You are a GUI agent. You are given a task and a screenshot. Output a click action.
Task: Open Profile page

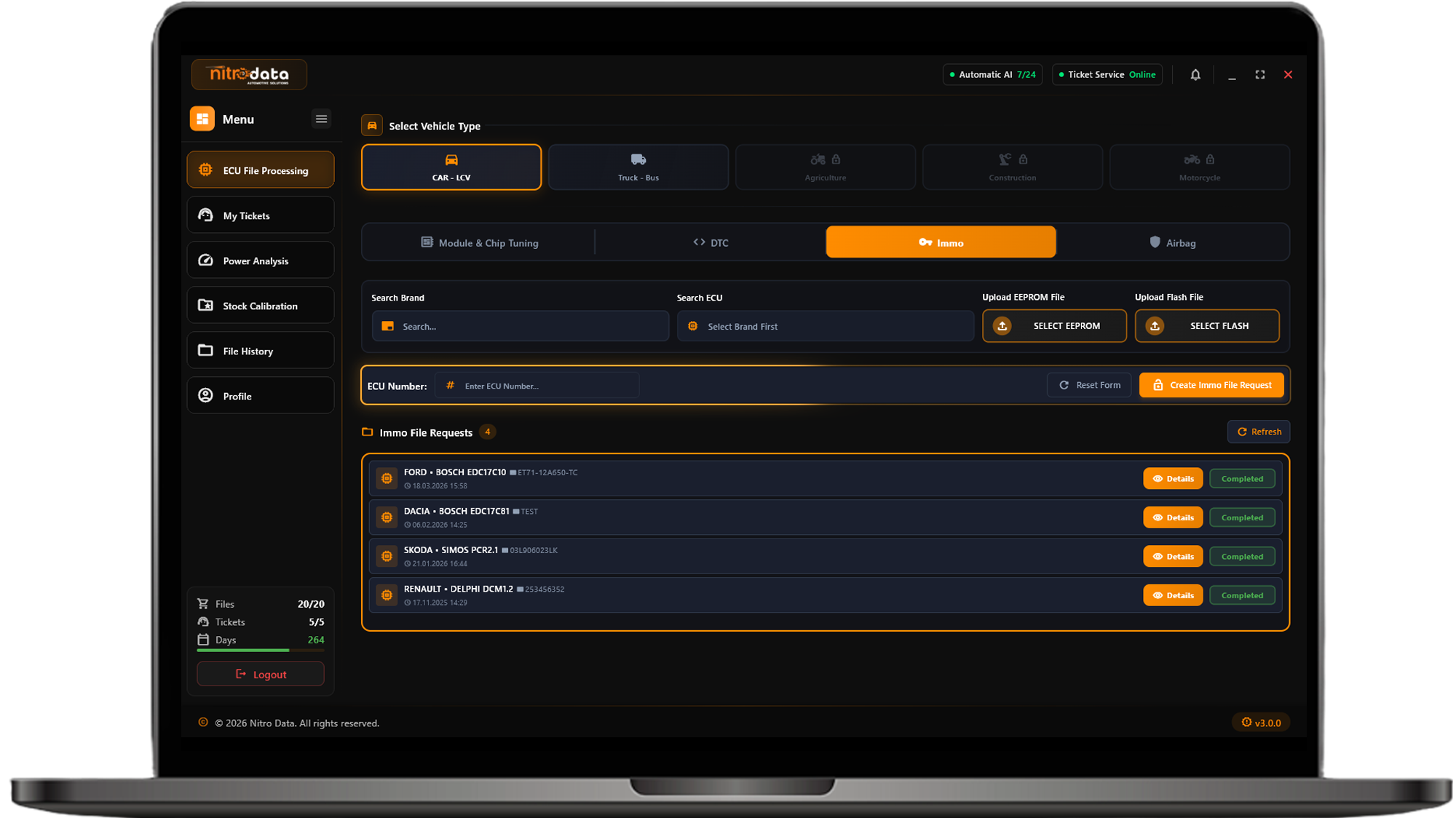click(x=261, y=396)
